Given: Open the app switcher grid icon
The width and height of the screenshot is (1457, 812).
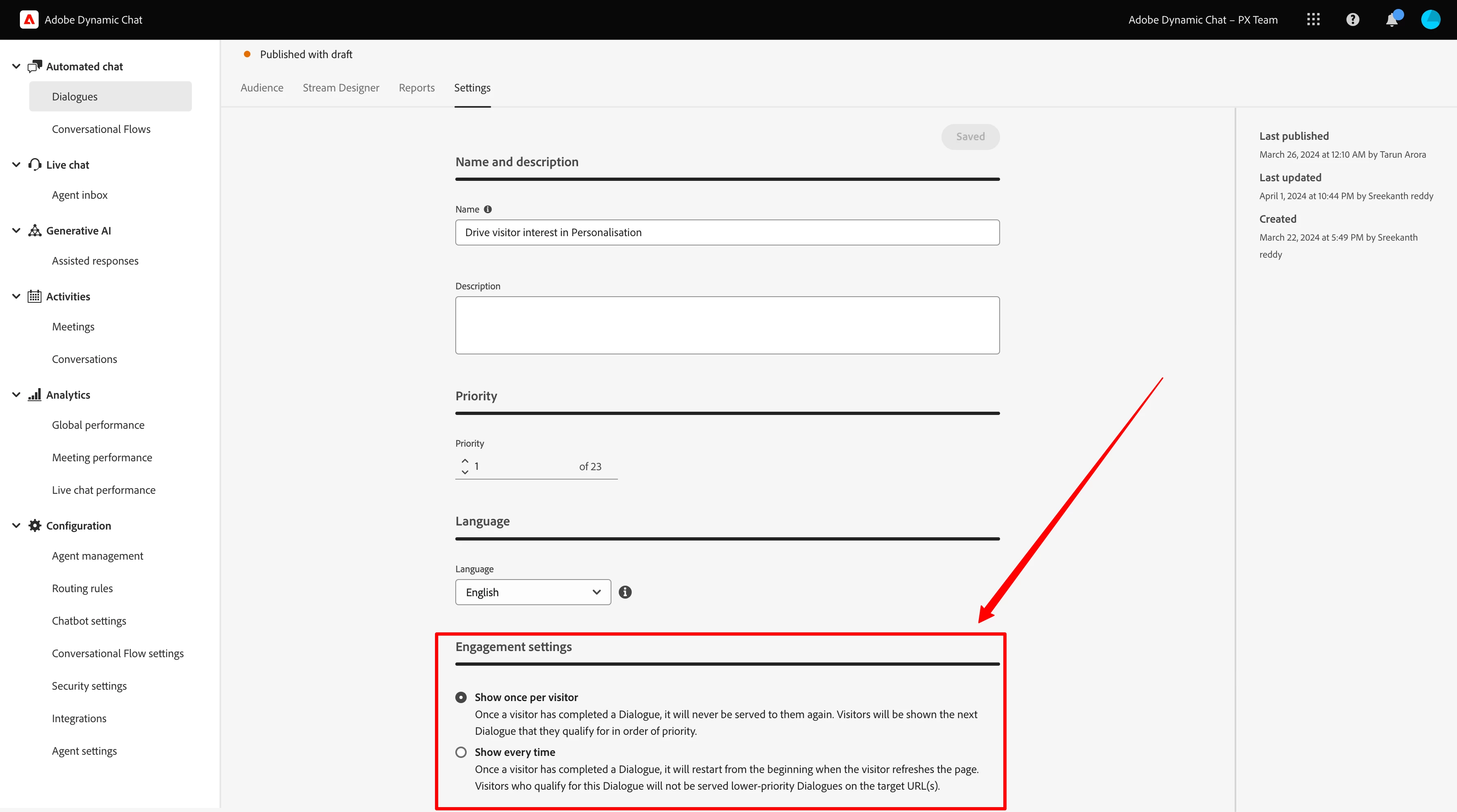Looking at the screenshot, I should 1313,20.
